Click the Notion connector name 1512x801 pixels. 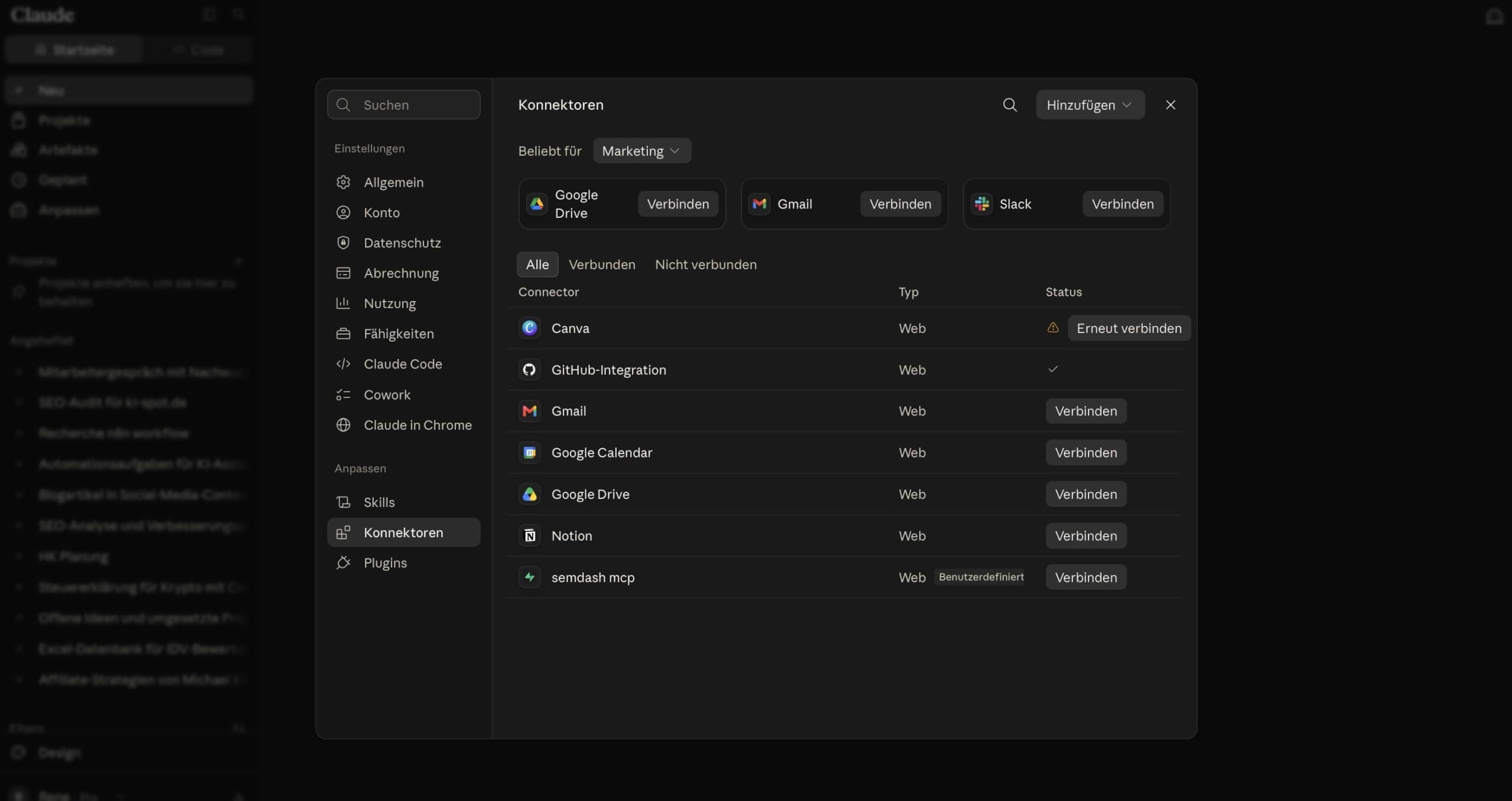tap(571, 536)
